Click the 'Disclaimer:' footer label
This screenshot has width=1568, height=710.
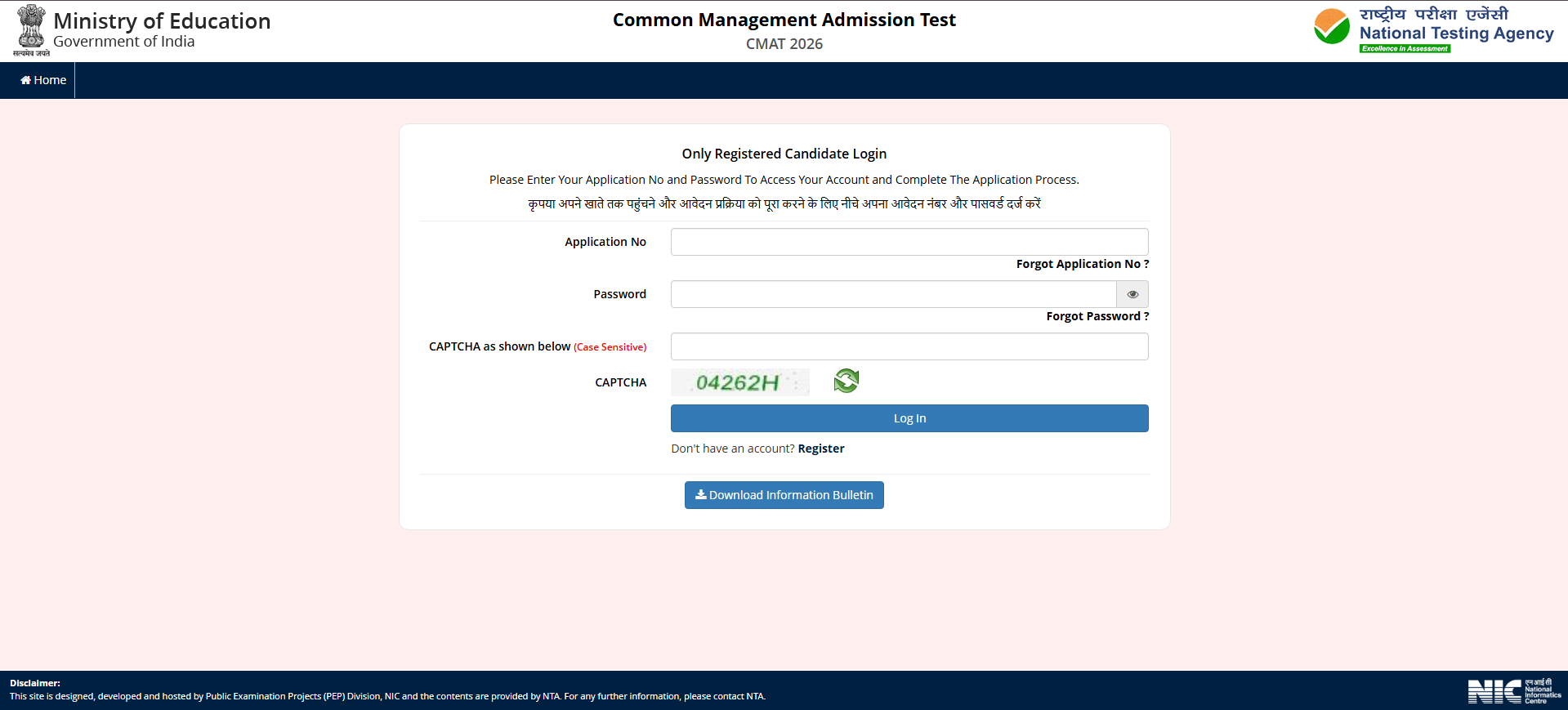pyautogui.click(x=35, y=683)
